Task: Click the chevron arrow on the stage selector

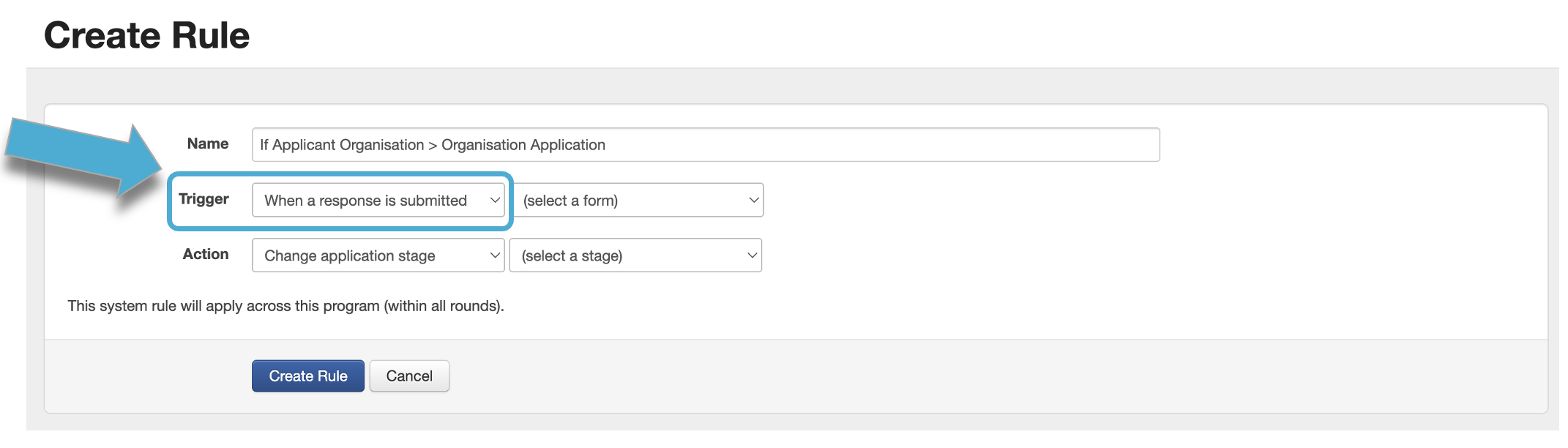Action: point(752,255)
